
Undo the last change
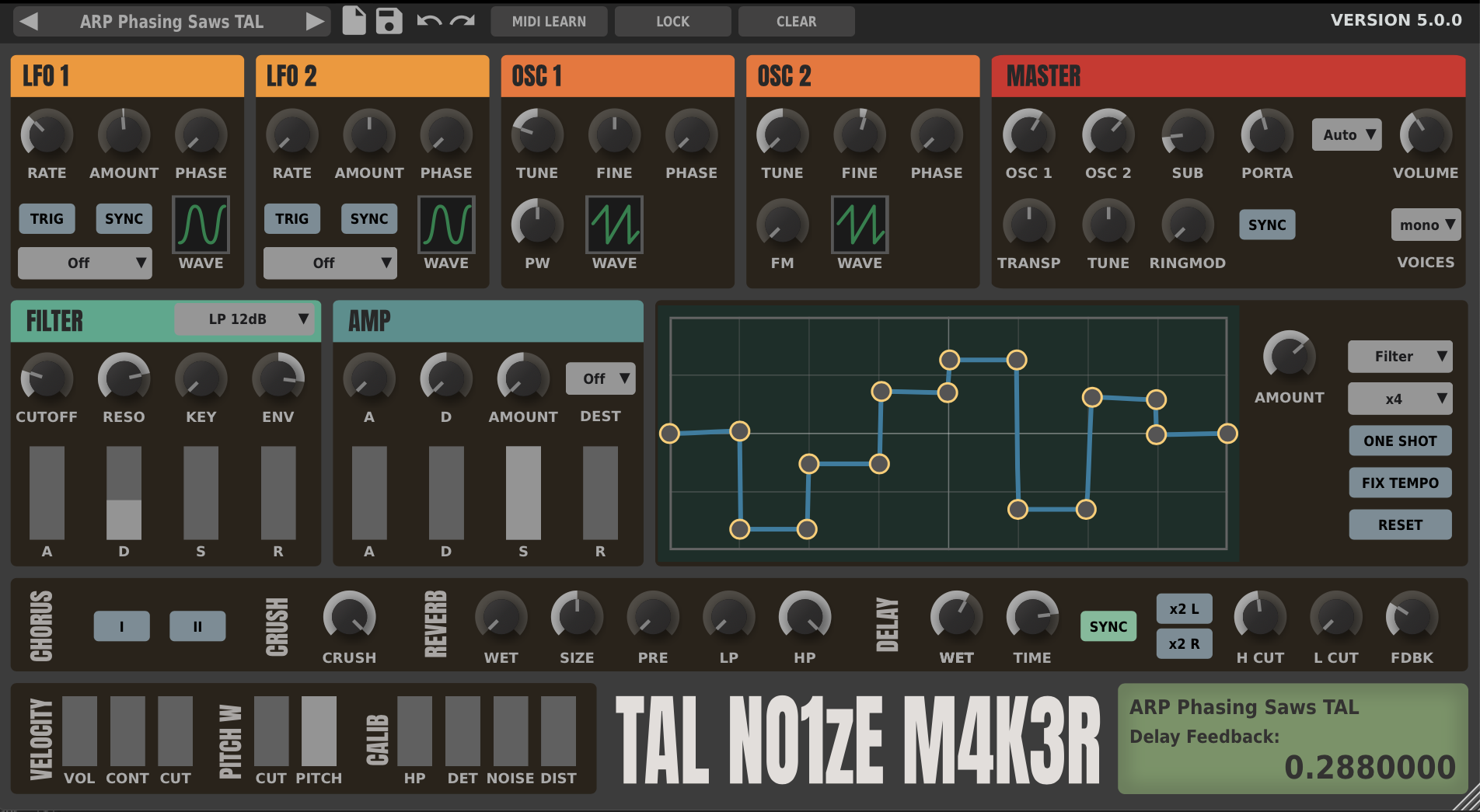pyautogui.click(x=429, y=21)
